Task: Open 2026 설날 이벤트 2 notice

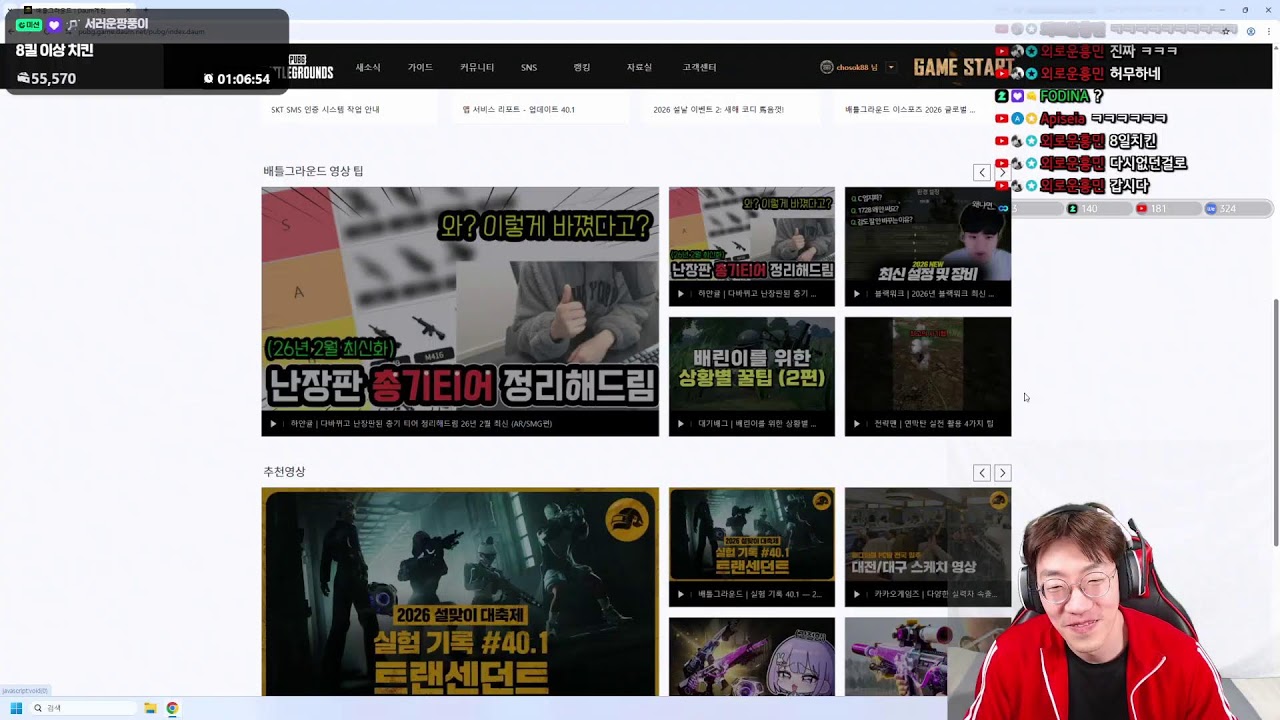Action: point(718,109)
